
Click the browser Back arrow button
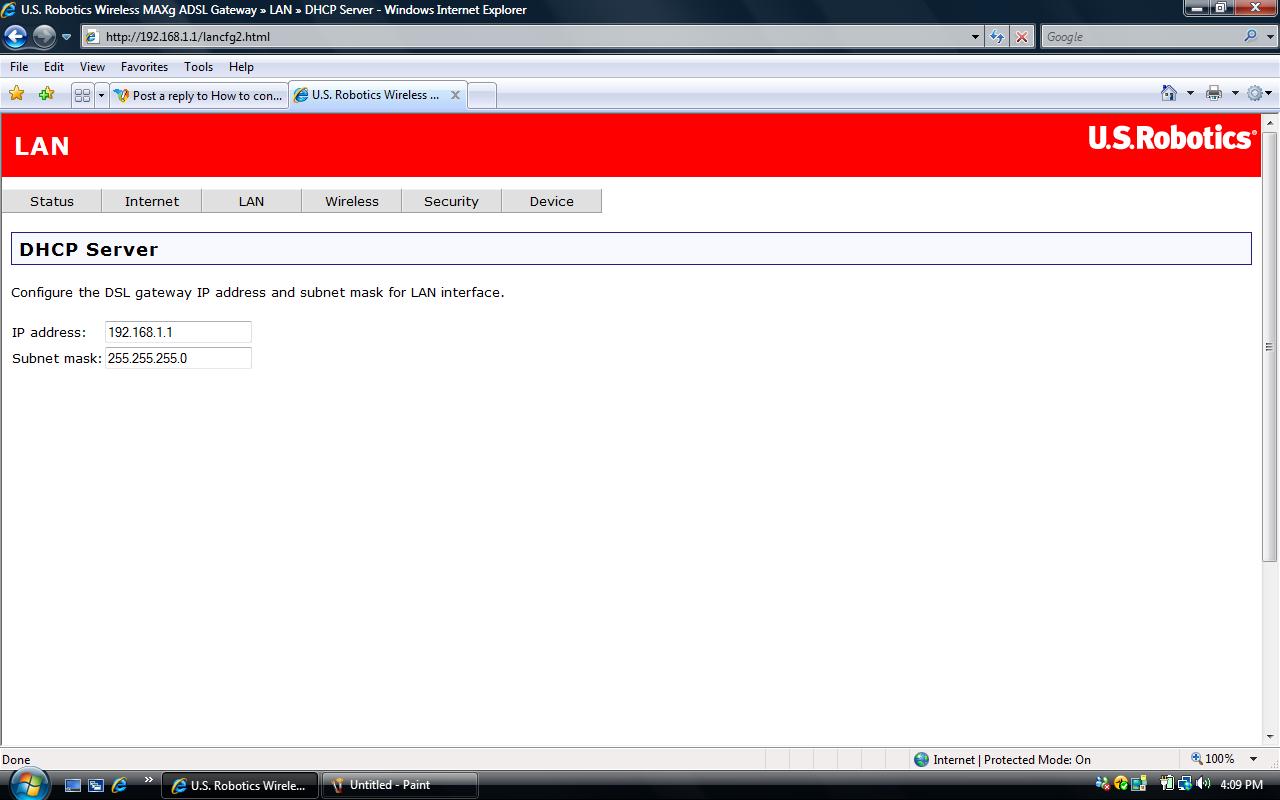point(16,37)
